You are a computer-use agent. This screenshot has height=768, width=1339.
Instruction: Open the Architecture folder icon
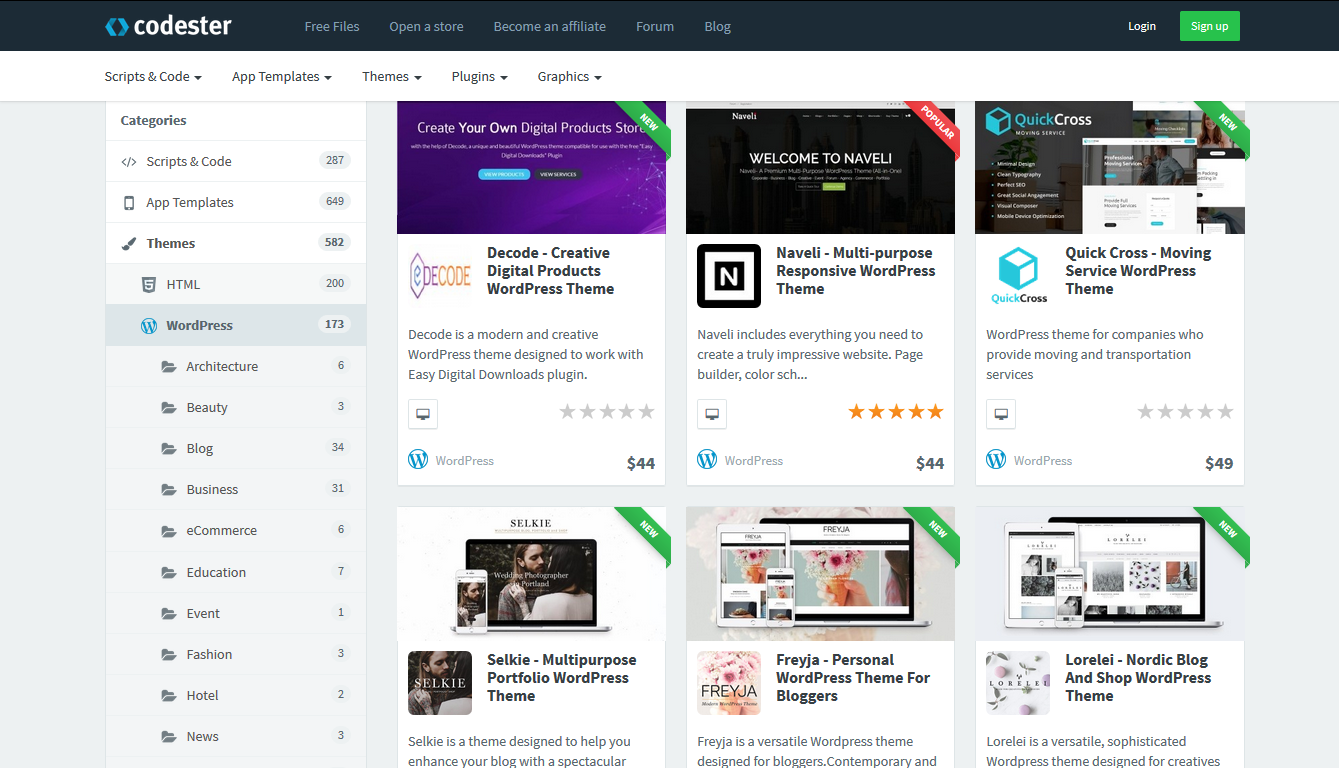pos(169,366)
